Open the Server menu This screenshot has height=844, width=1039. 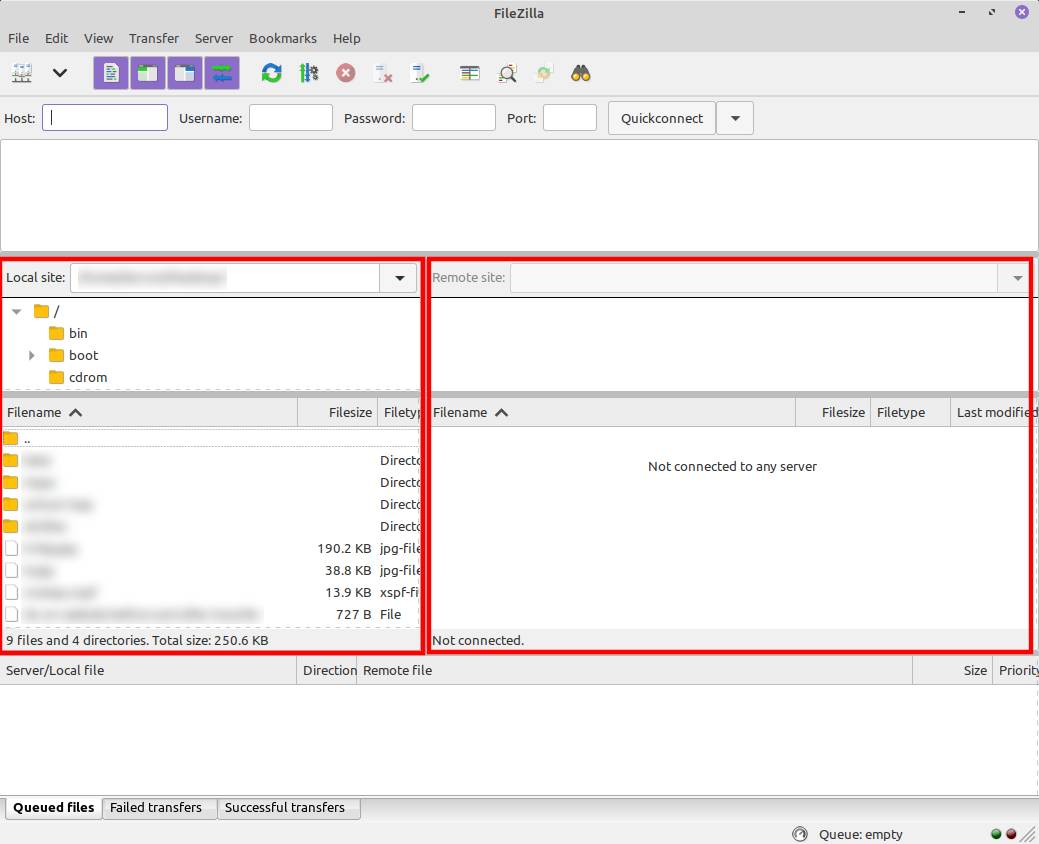click(x=213, y=38)
